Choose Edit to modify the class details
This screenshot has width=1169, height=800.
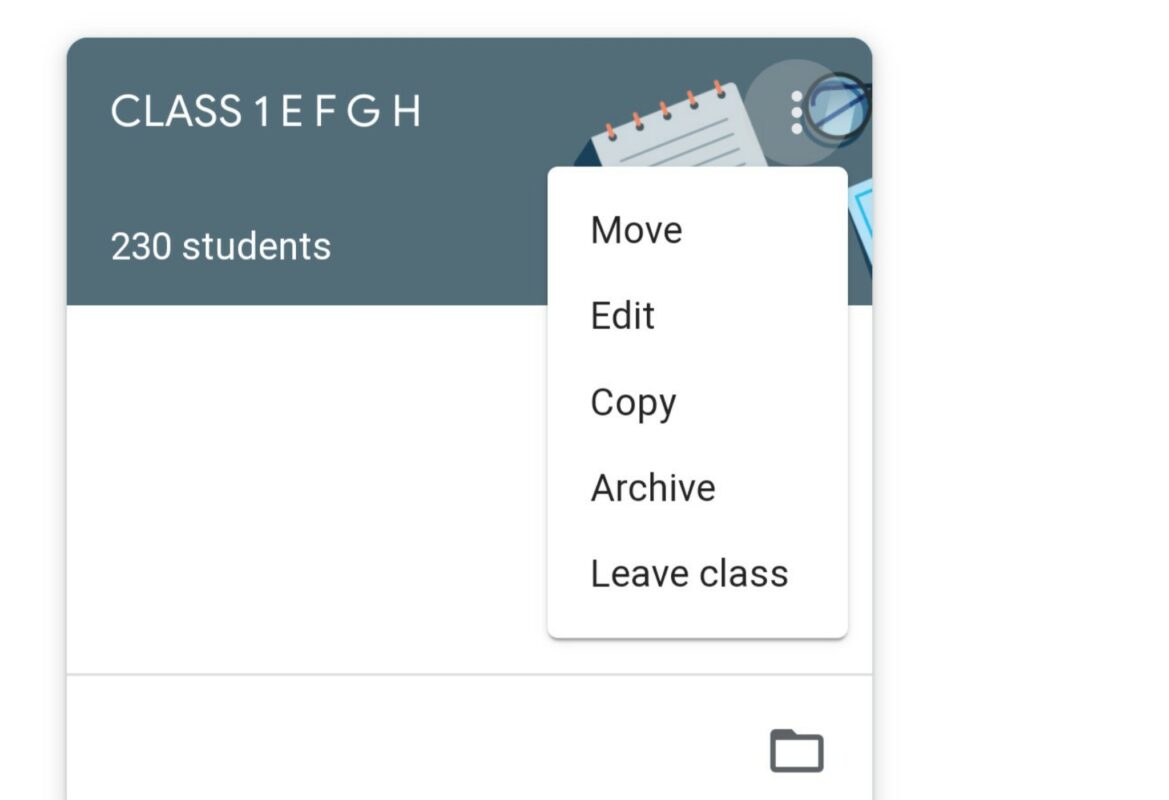coord(623,315)
